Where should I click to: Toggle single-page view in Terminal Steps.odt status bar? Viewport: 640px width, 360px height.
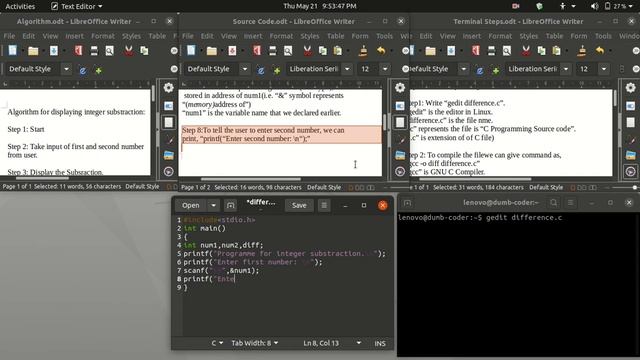click(x=573, y=188)
